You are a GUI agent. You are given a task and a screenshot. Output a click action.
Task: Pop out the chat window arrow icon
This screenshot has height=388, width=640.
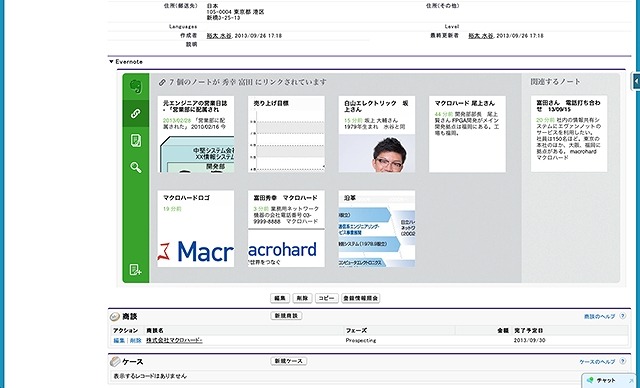pyautogui.click(x=631, y=381)
